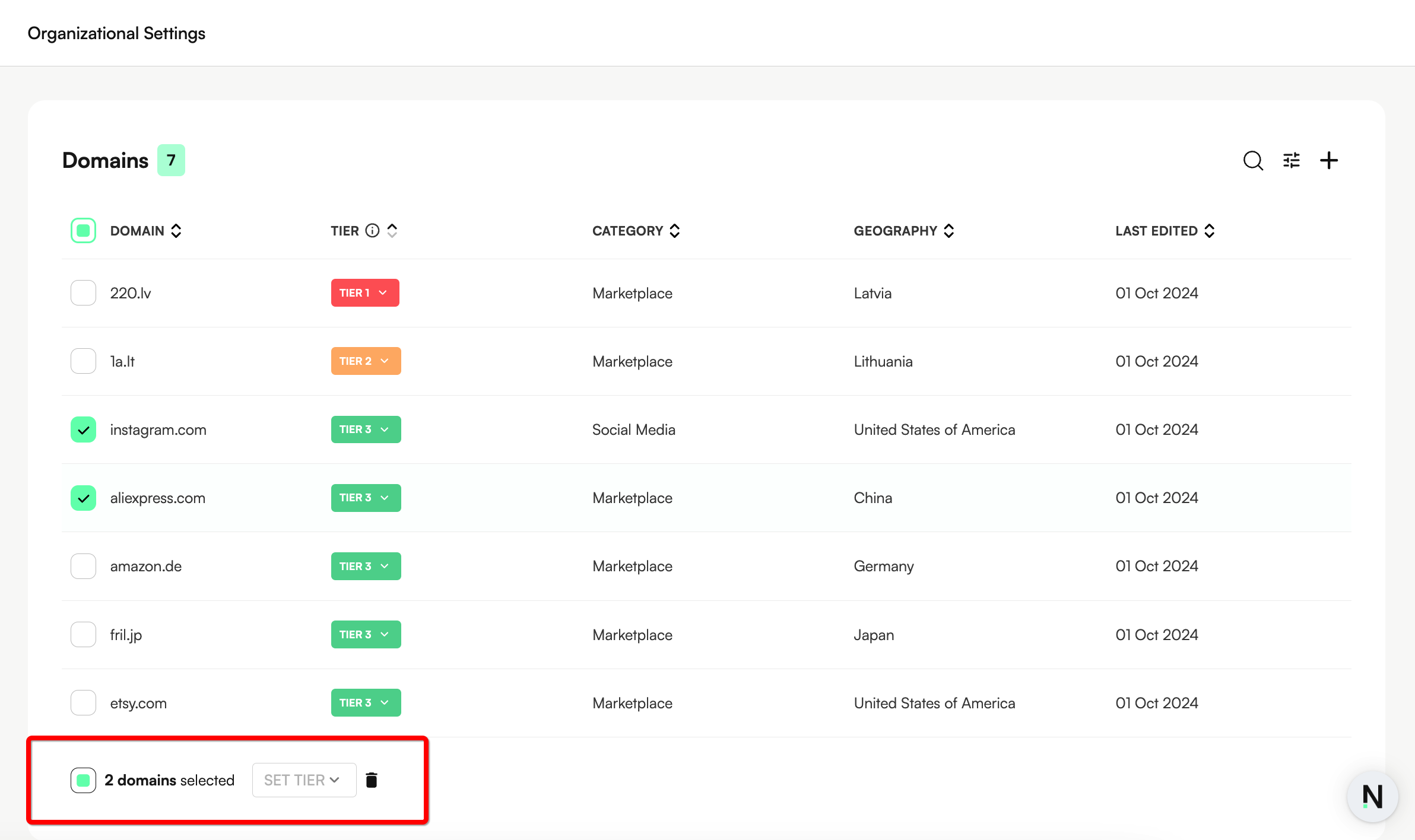Delete selected domains with trash icon
1415x840 pixels.
(372, 780)
